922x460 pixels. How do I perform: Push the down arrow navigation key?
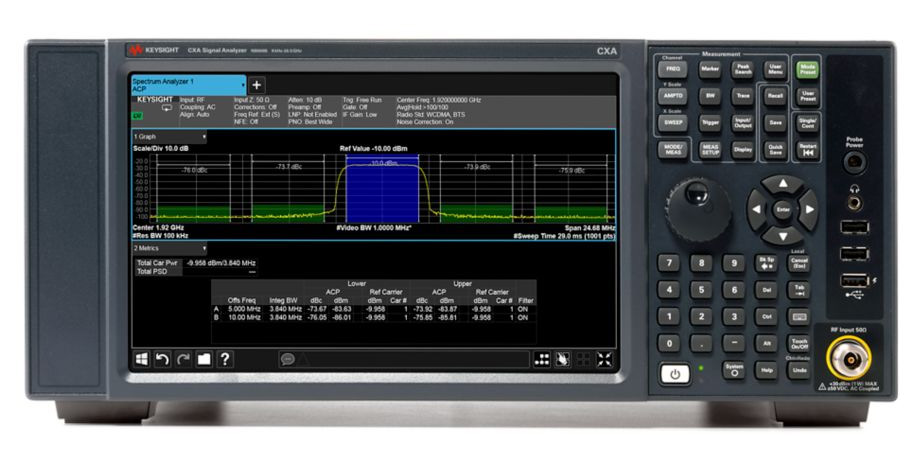tap(783, 235)
